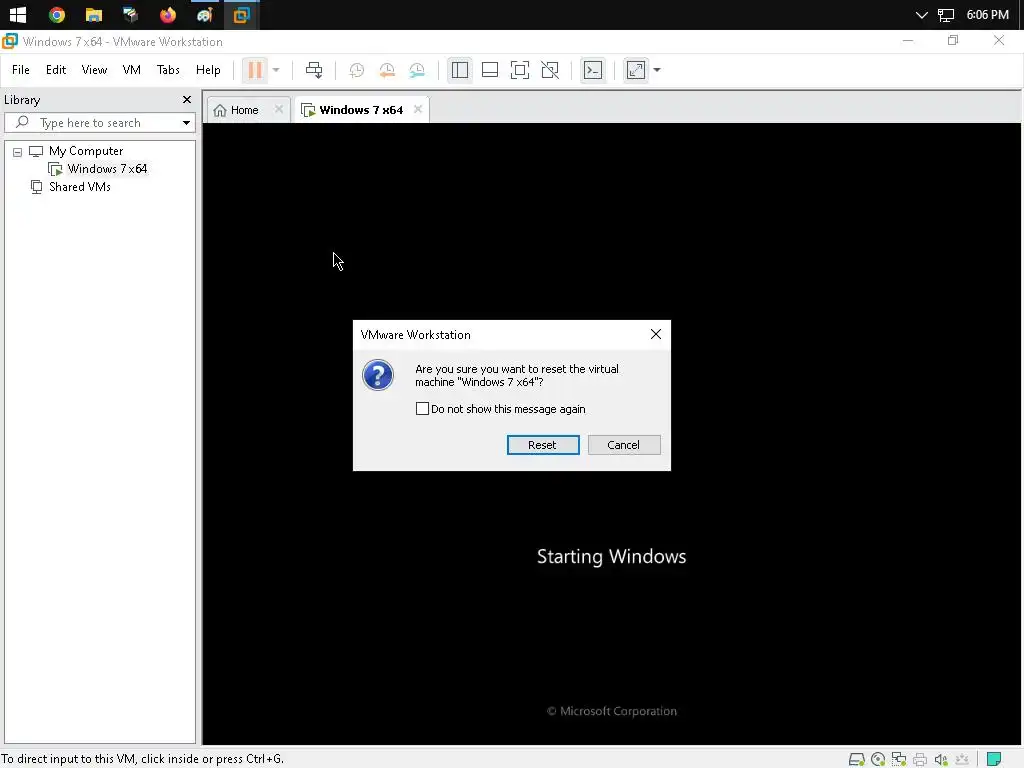Click the Reset button in the dialog
The height and width of the screenshot is (768, 1024).
coord(543,445)
